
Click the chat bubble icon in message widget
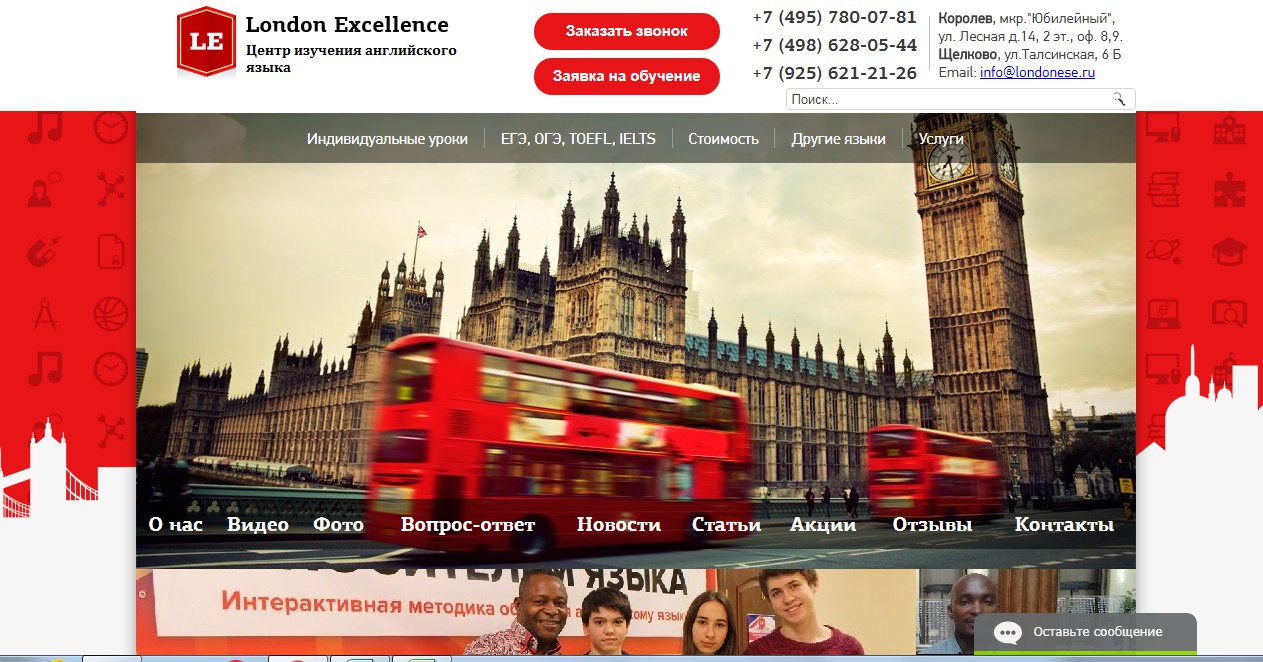coord(1008,632)
